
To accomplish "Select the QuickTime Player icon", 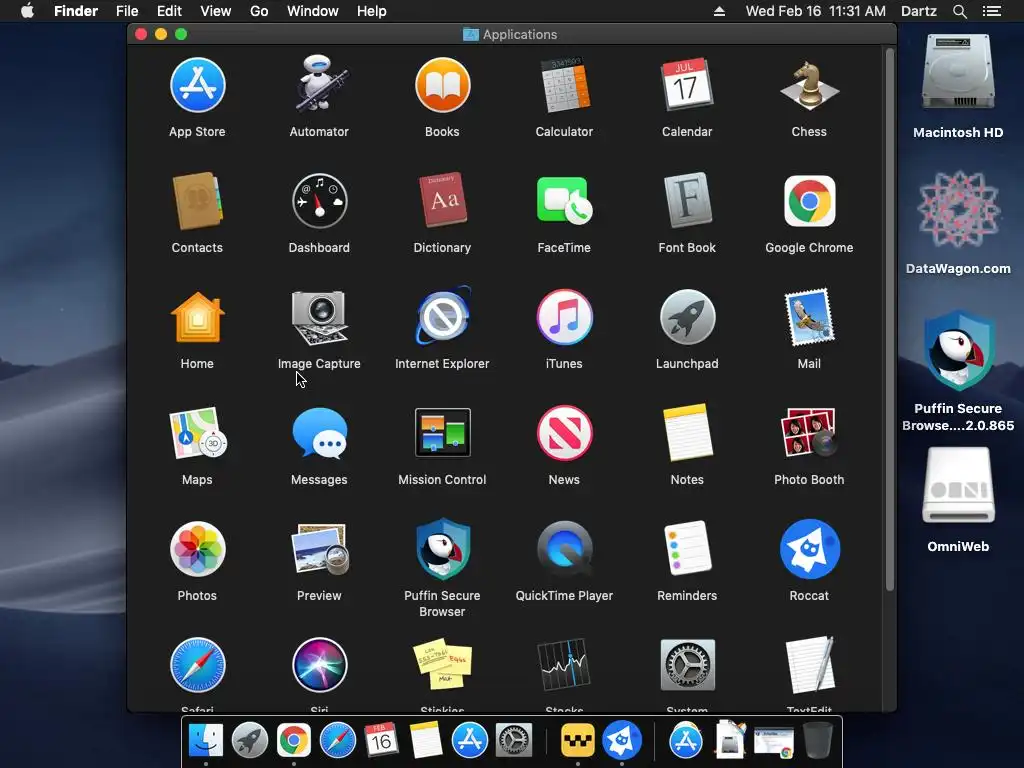I will pos(564,549).
